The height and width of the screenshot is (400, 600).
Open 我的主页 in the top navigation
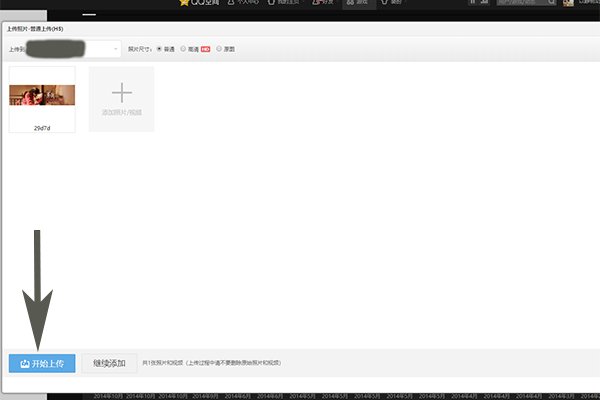coord(284,2)
